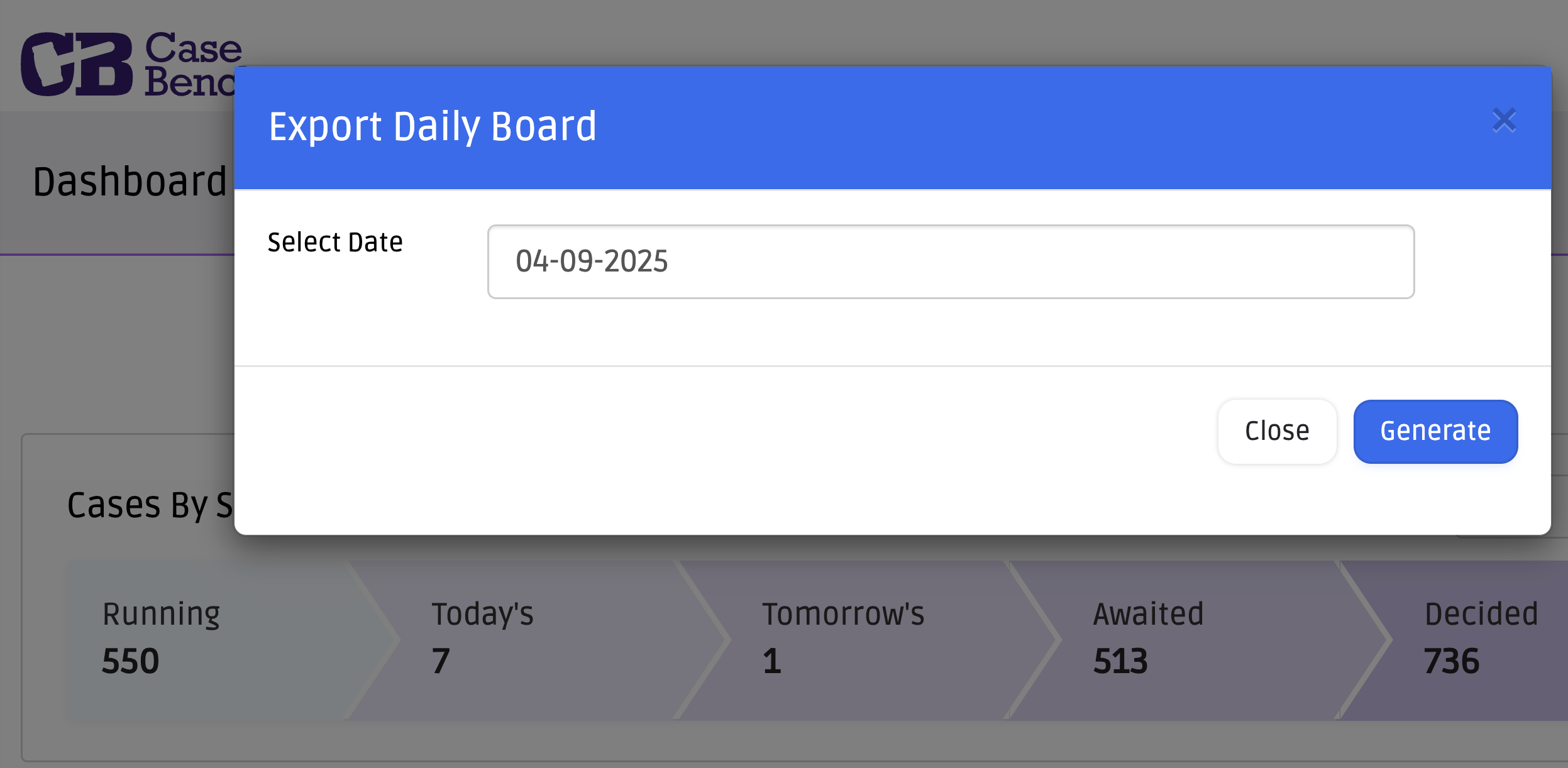Click the Select Date label
The image size is (1568, 768).
click(335, 242)
